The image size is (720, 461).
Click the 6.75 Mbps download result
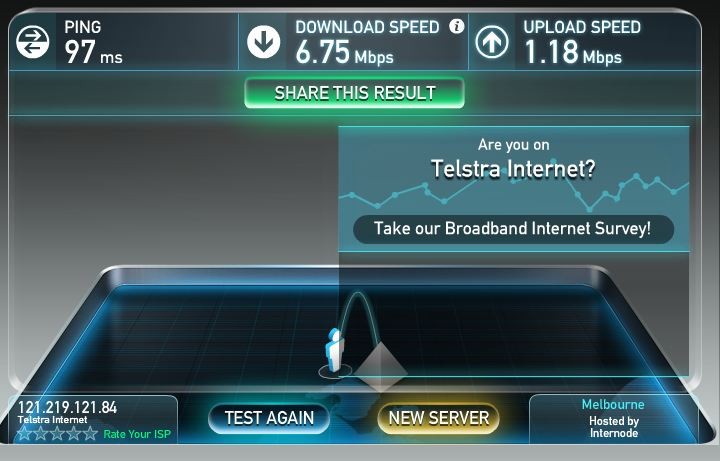[x=344, y=51]
